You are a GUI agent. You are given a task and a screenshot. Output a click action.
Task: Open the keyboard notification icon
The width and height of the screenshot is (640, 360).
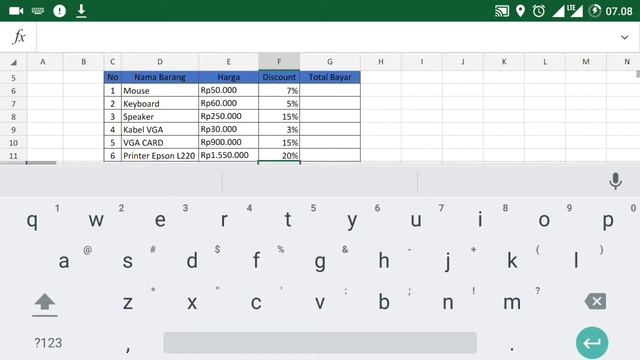pyautogui.click(x=38, y=11)
